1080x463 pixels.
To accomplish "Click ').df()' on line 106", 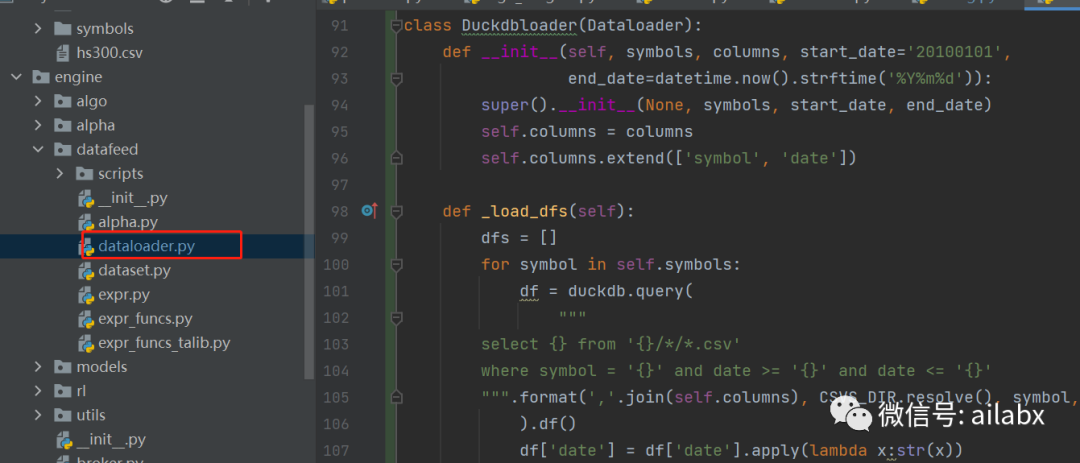I will (548, 423).
